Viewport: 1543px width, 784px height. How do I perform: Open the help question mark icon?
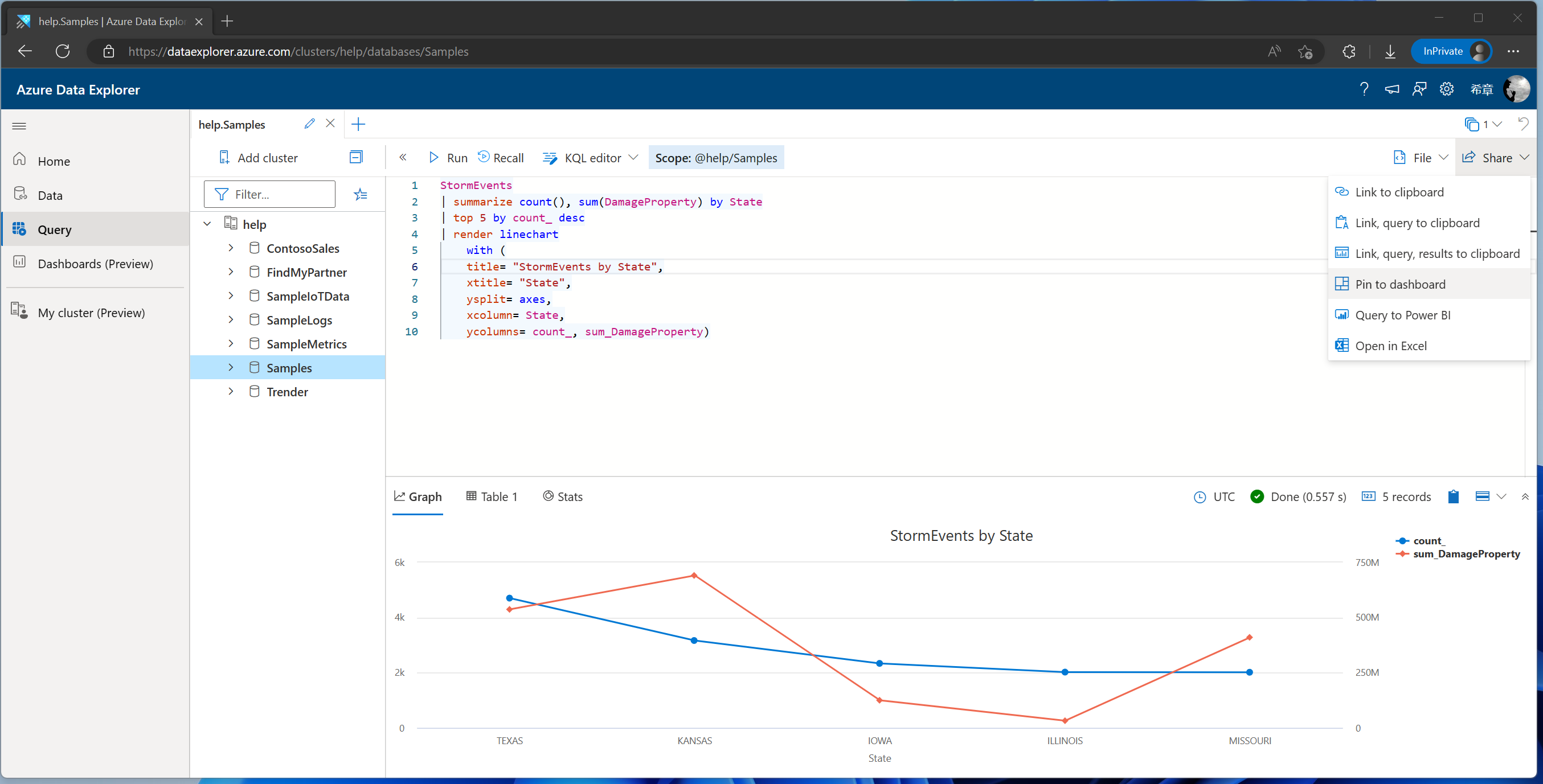(x=1364, y=89)
